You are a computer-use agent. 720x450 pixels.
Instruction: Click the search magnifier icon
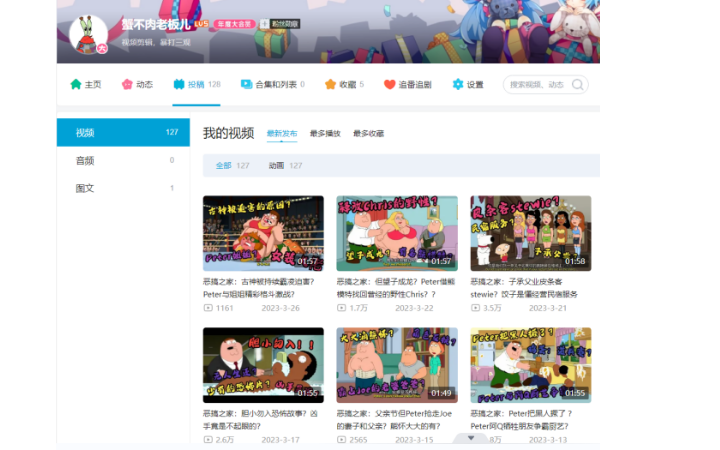tap(578, 84)
